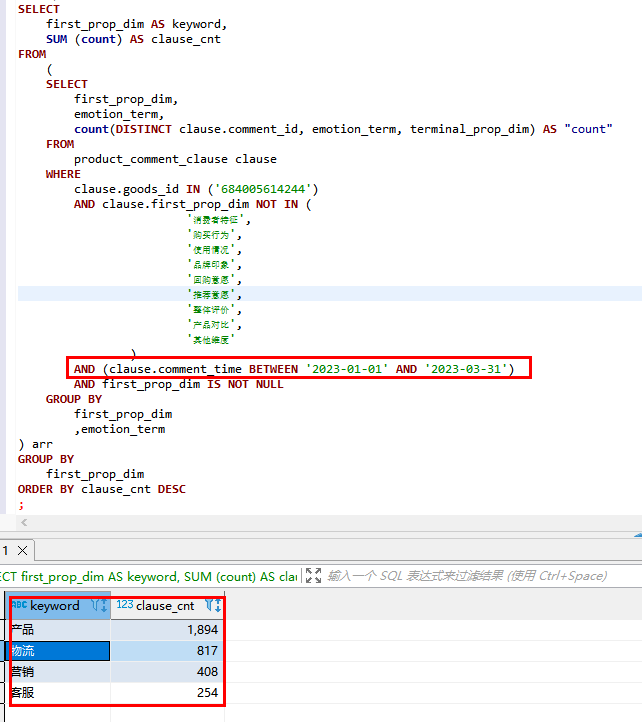Image resolution: width=642 pixels, height=722 pixels.
Task: Select the 1,894 clause_cnt cell
Action: (x=167, y=629)
